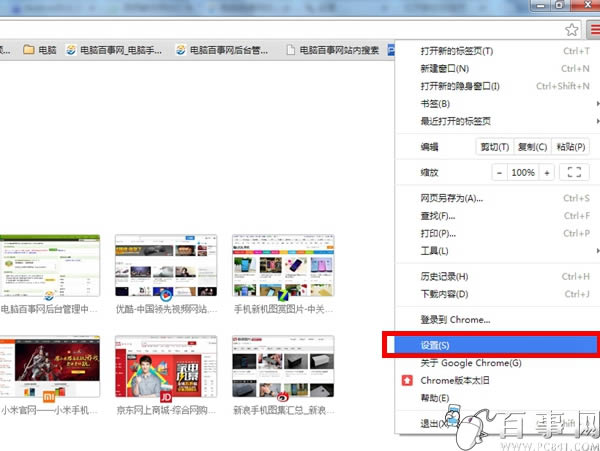Screen dimensions: 600x451
Task: Select 打开新的隐身窗口(I) menu item
Action: click(x=497, y=86)
